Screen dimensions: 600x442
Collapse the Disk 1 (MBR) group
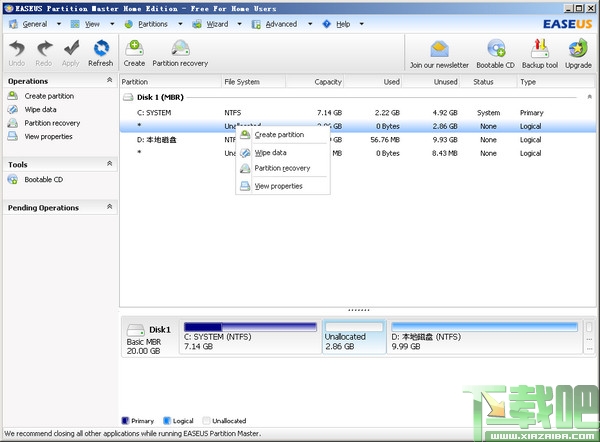589,97
